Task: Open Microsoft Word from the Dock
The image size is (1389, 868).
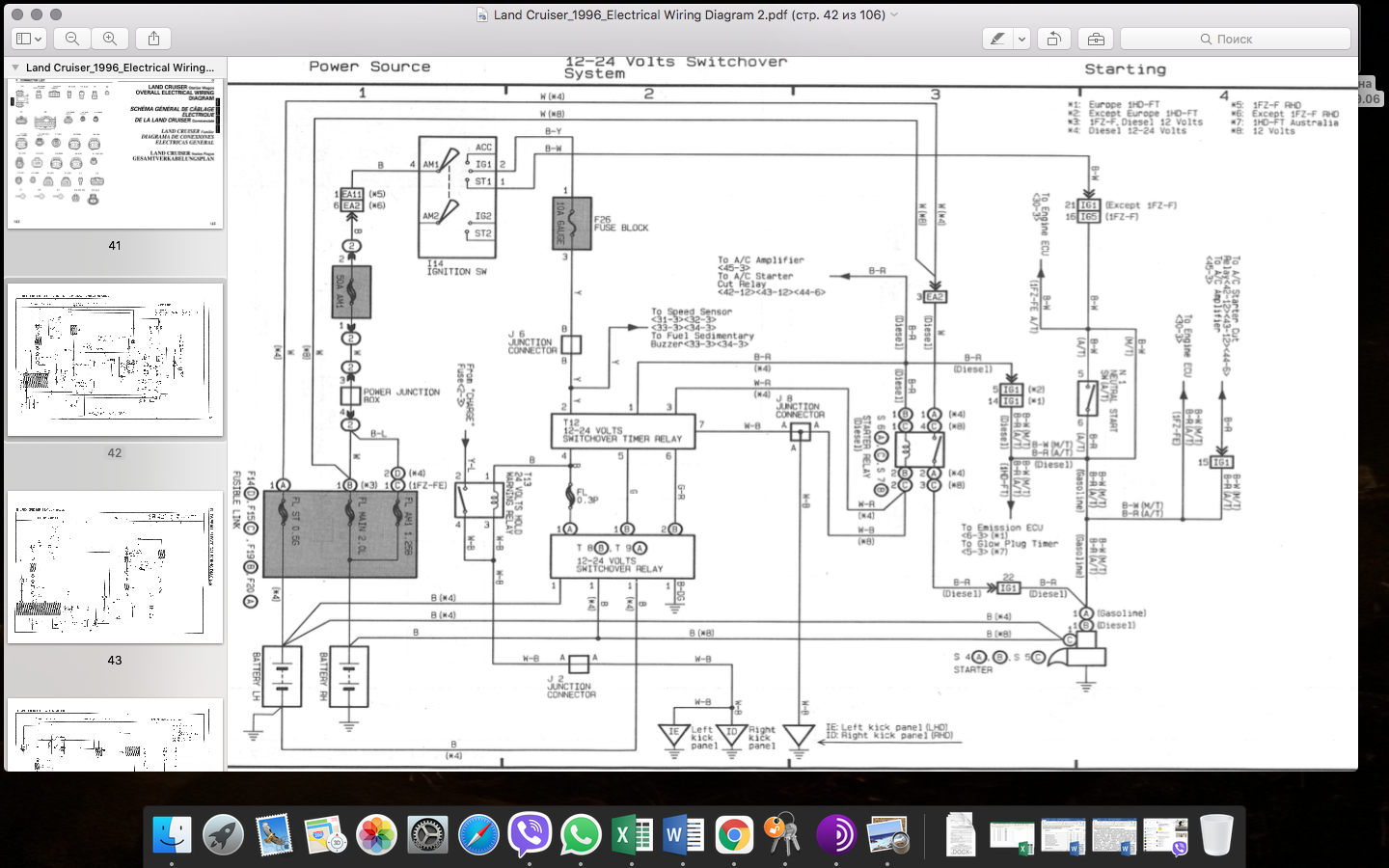Action: point(683,835)
